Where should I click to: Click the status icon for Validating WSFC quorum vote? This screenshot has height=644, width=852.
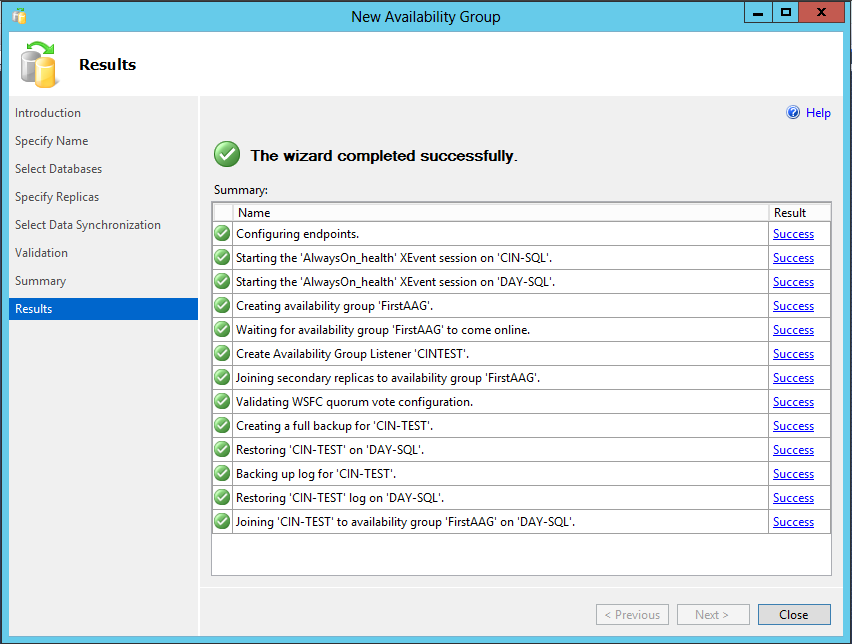222,401
